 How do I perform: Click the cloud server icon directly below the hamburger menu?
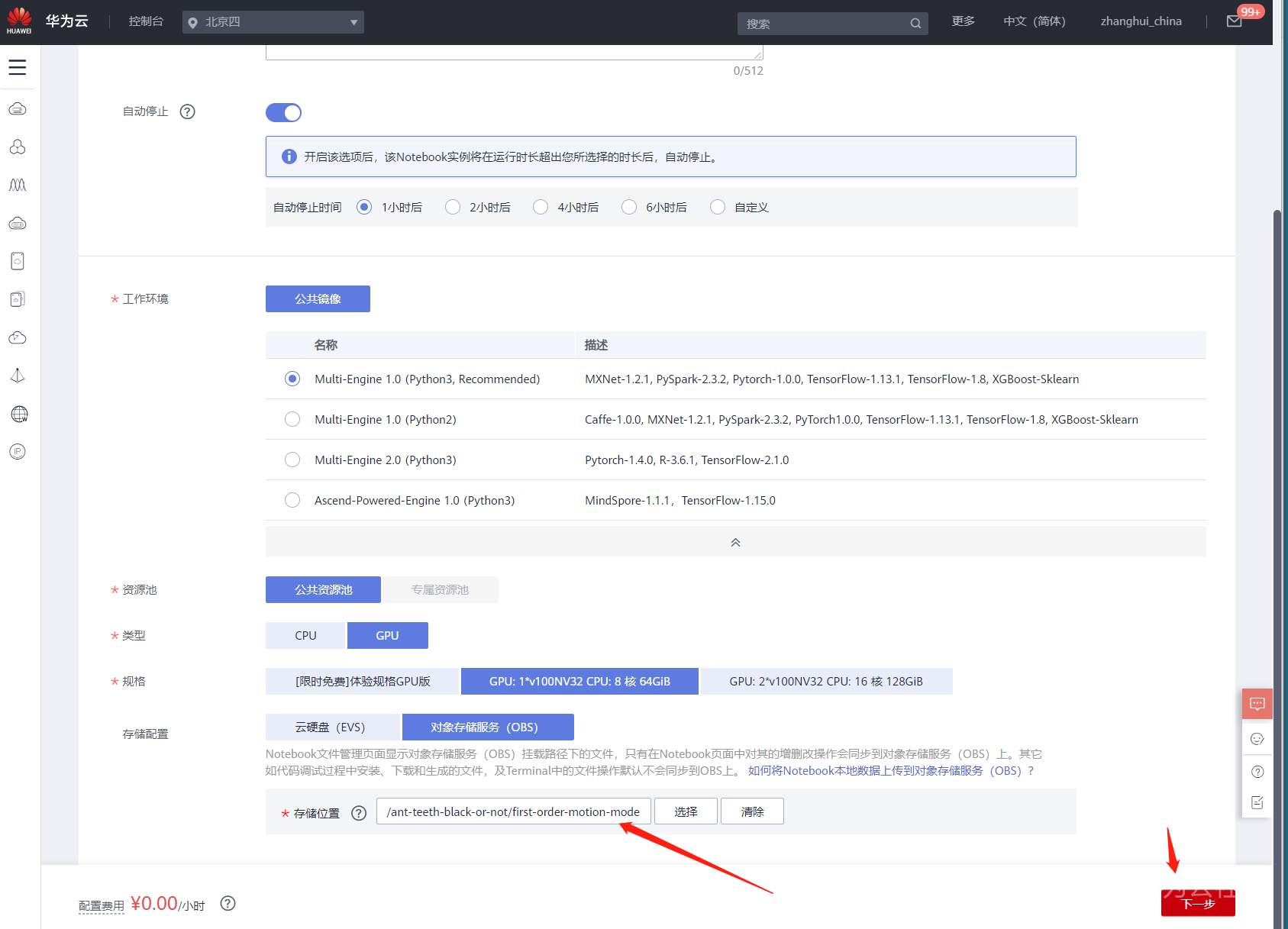pos(18,109)
